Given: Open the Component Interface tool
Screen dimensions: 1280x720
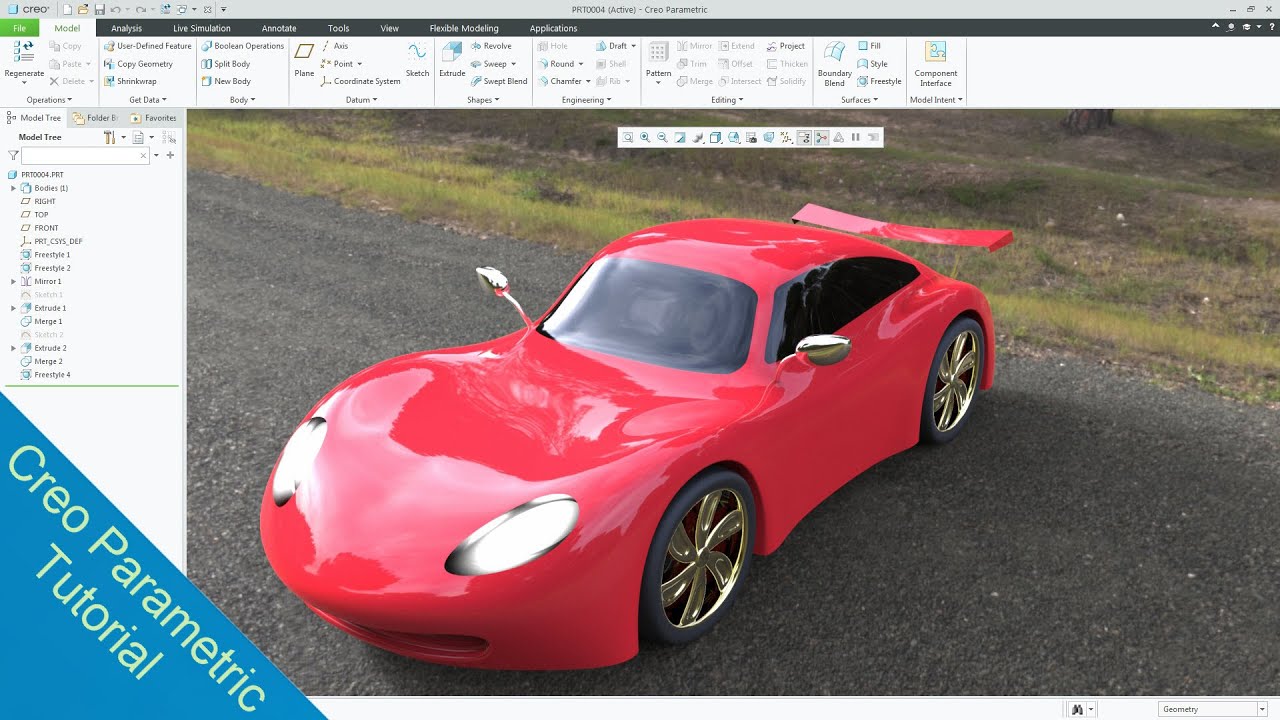Looking at the screenshot, I should (936, 63).
